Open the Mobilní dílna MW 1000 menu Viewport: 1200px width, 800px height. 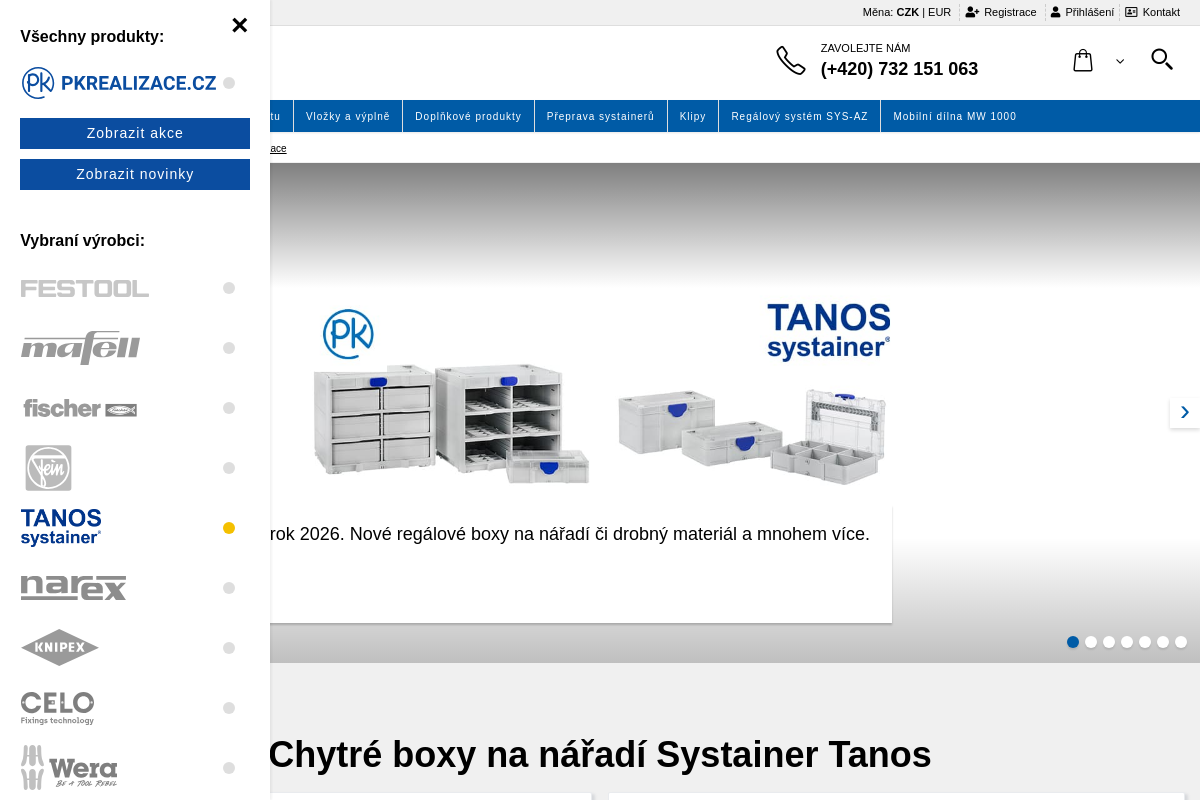(x=955, y=116)
